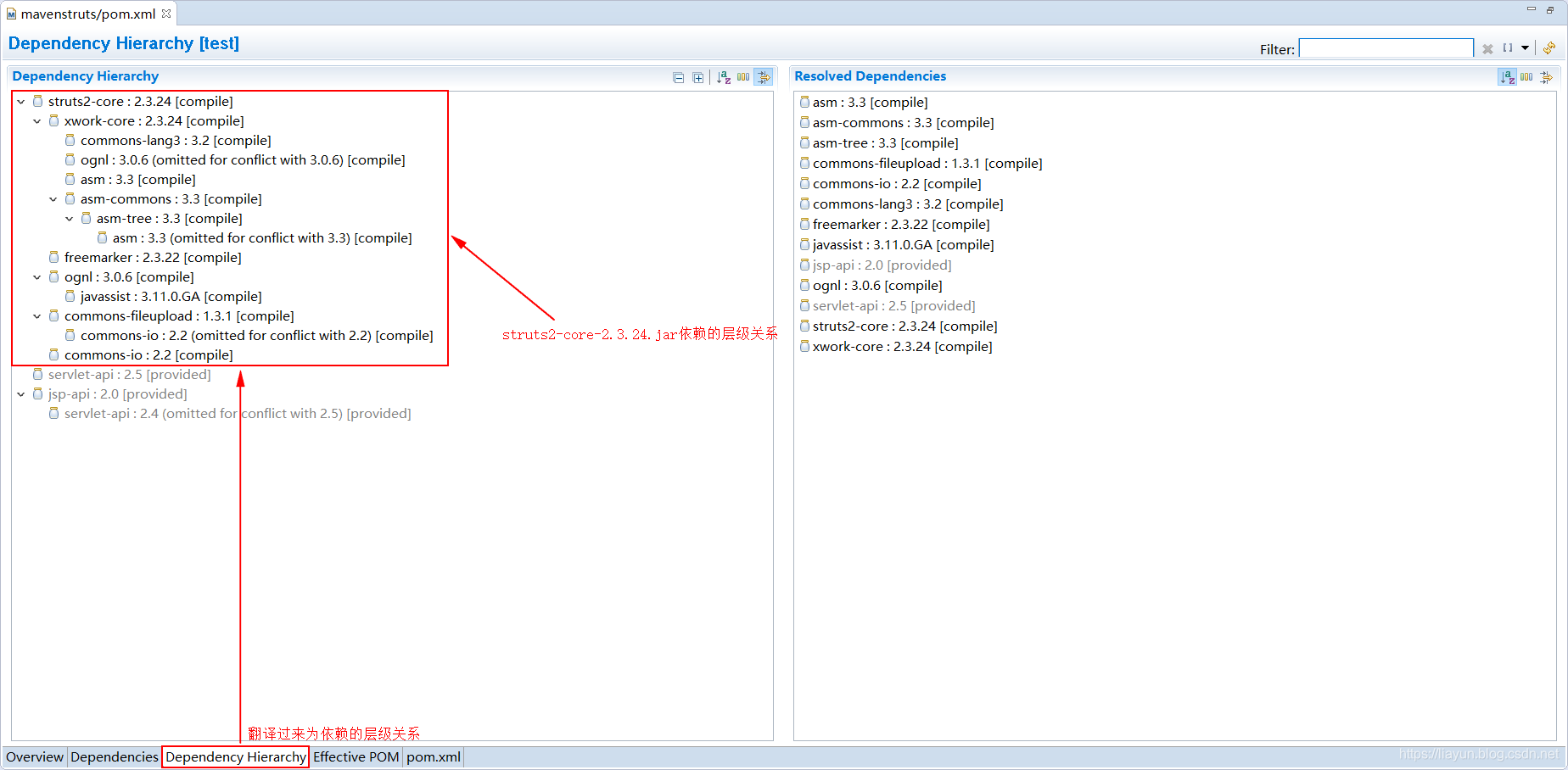Collapse the asm-tree : 3.3 tree node
This screenshot has height=770, width=1568.
coord(69,219)
